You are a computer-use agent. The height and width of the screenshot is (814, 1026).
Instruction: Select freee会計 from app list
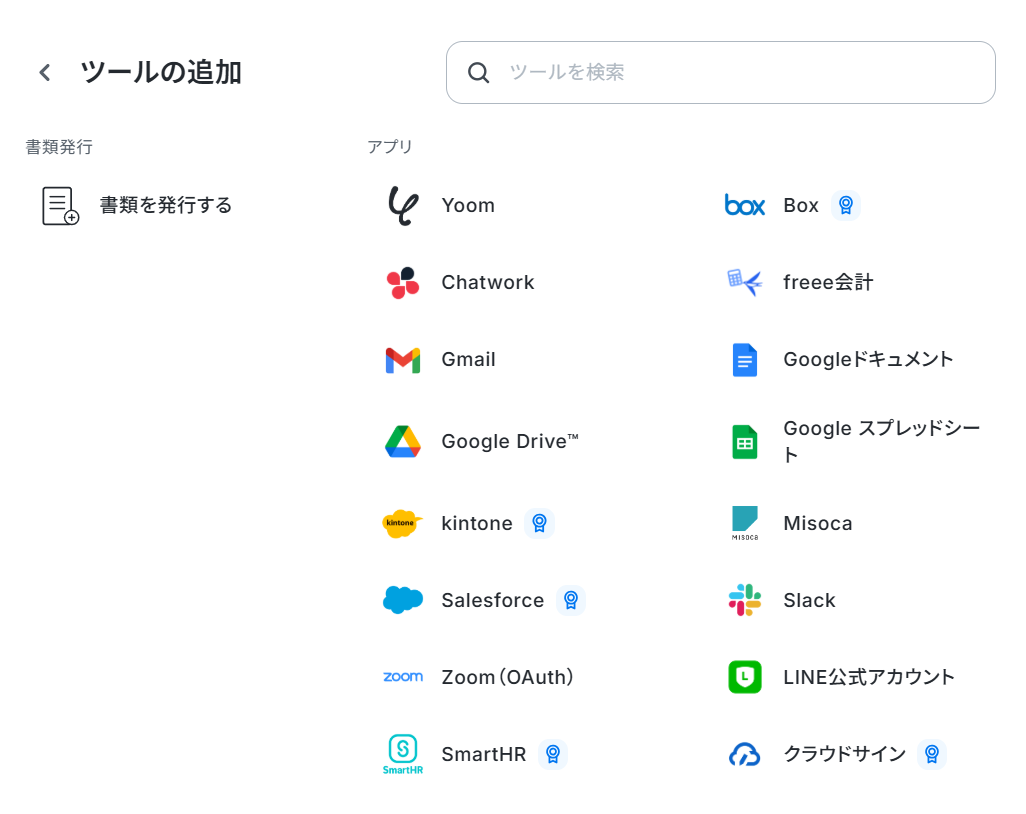828,283
